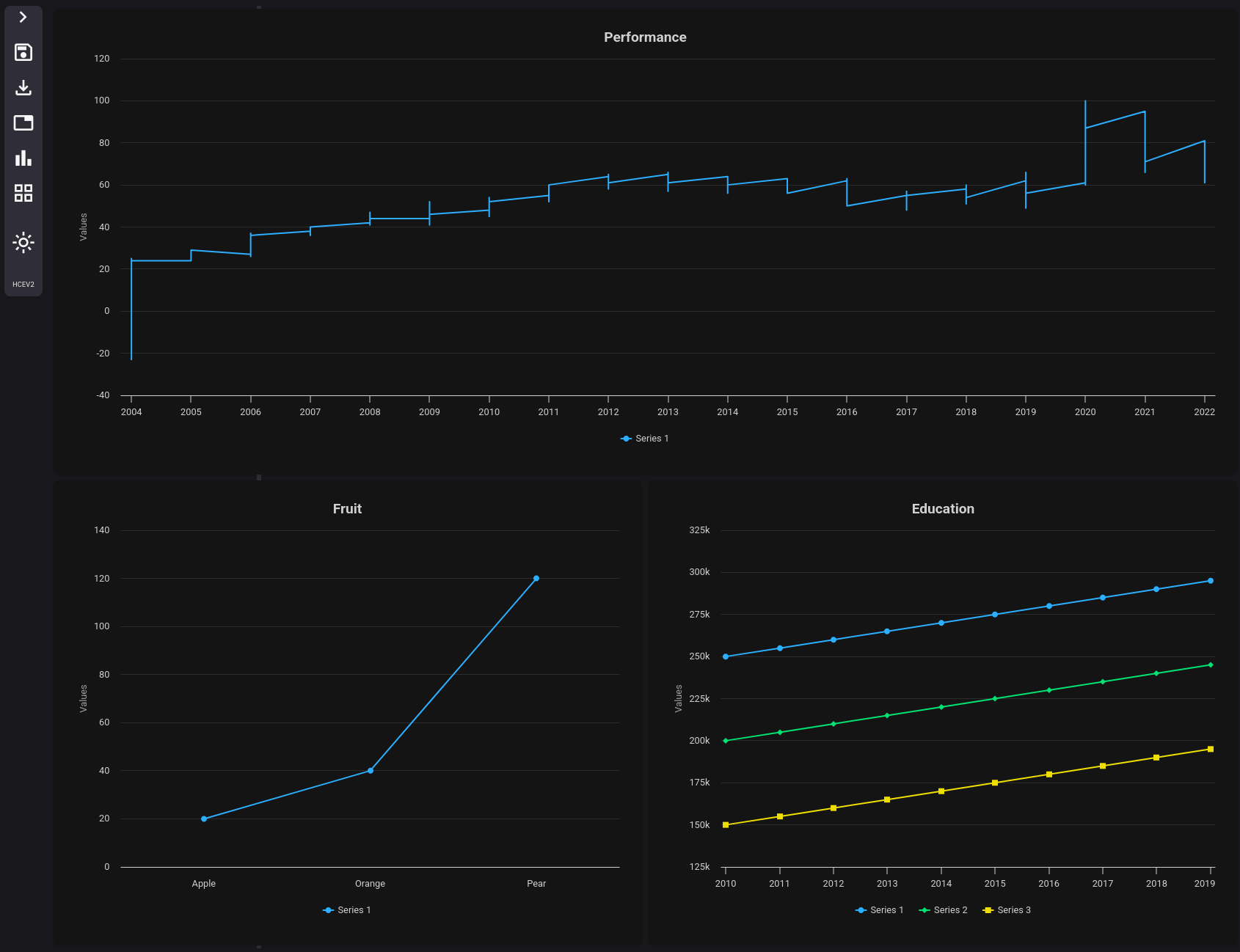Select the bar chart icon in the sidebar
Image resolution: width=1240 pixels, height=952 pixels.
(23, 158)
